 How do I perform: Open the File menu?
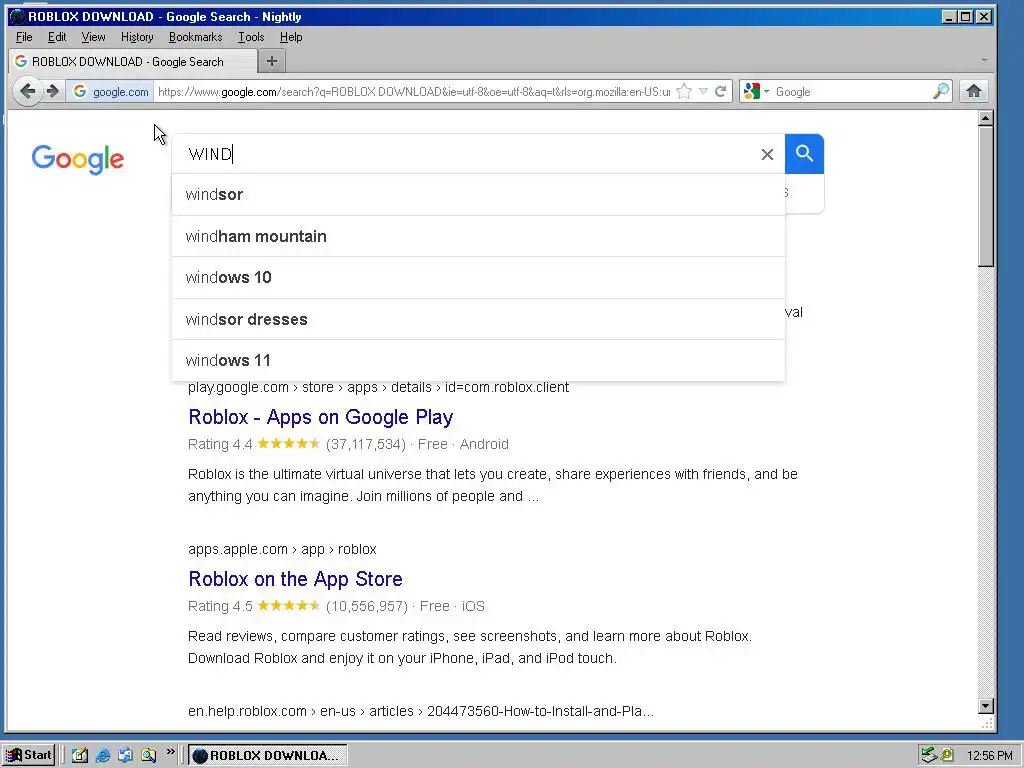(24, 37)
